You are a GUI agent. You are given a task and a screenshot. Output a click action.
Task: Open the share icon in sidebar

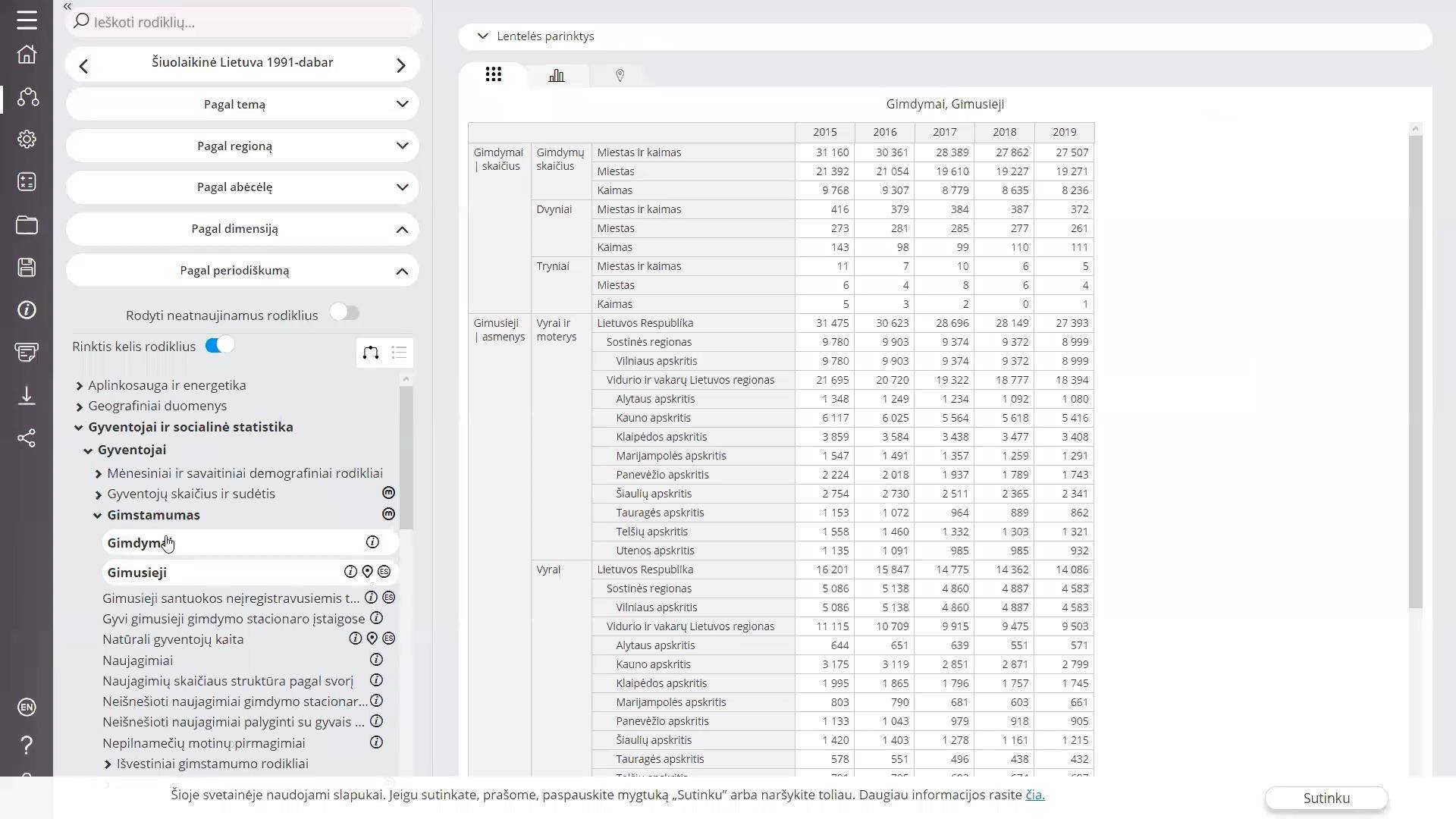click(27, 438)
